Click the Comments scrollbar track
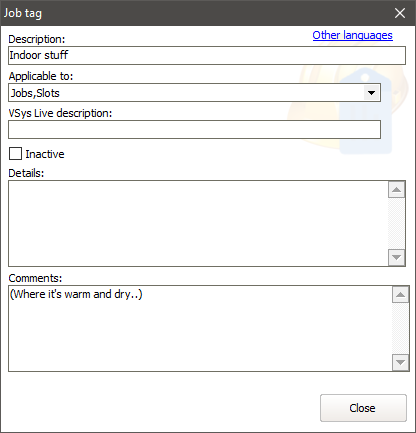416x433 pixels. (x=400, y=329)
